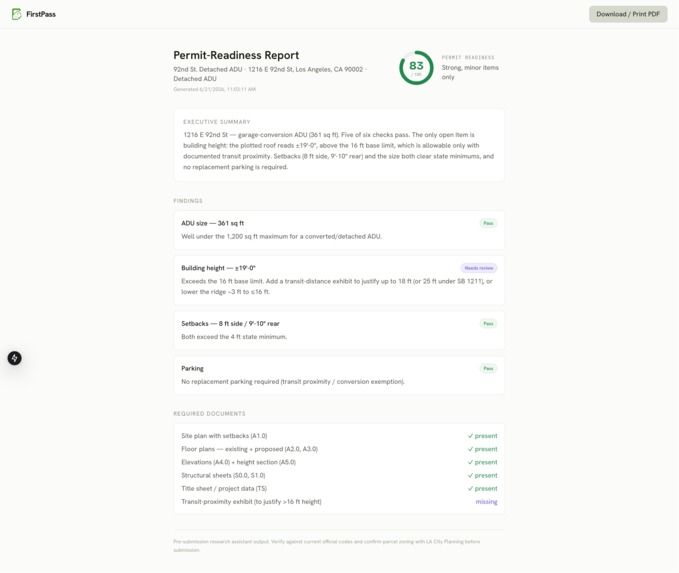Click present checkmark for Site plan row
679x573 pixels.
click(x=482, y=436)
